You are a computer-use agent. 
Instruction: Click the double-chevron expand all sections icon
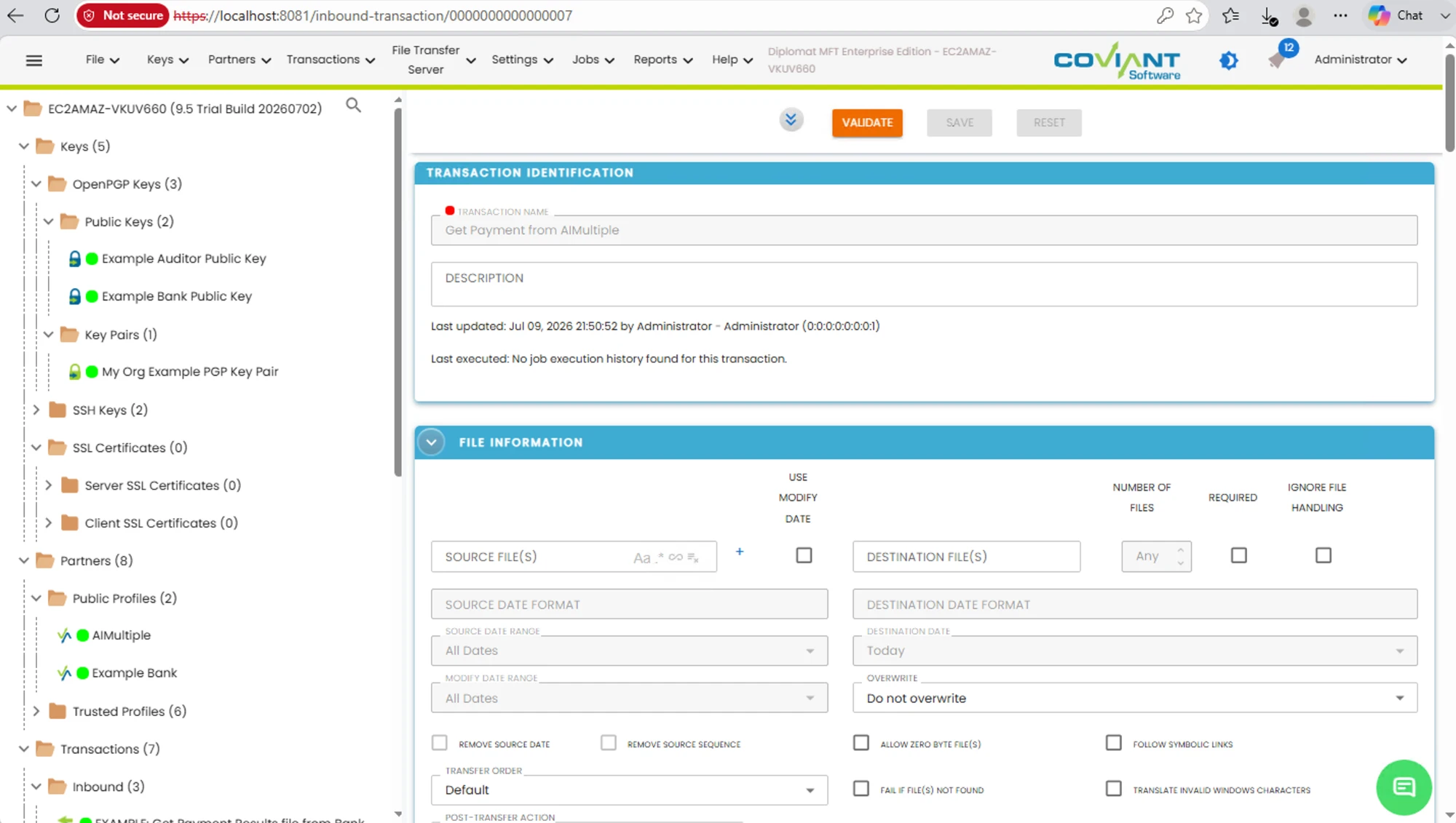tap(791, 119)
